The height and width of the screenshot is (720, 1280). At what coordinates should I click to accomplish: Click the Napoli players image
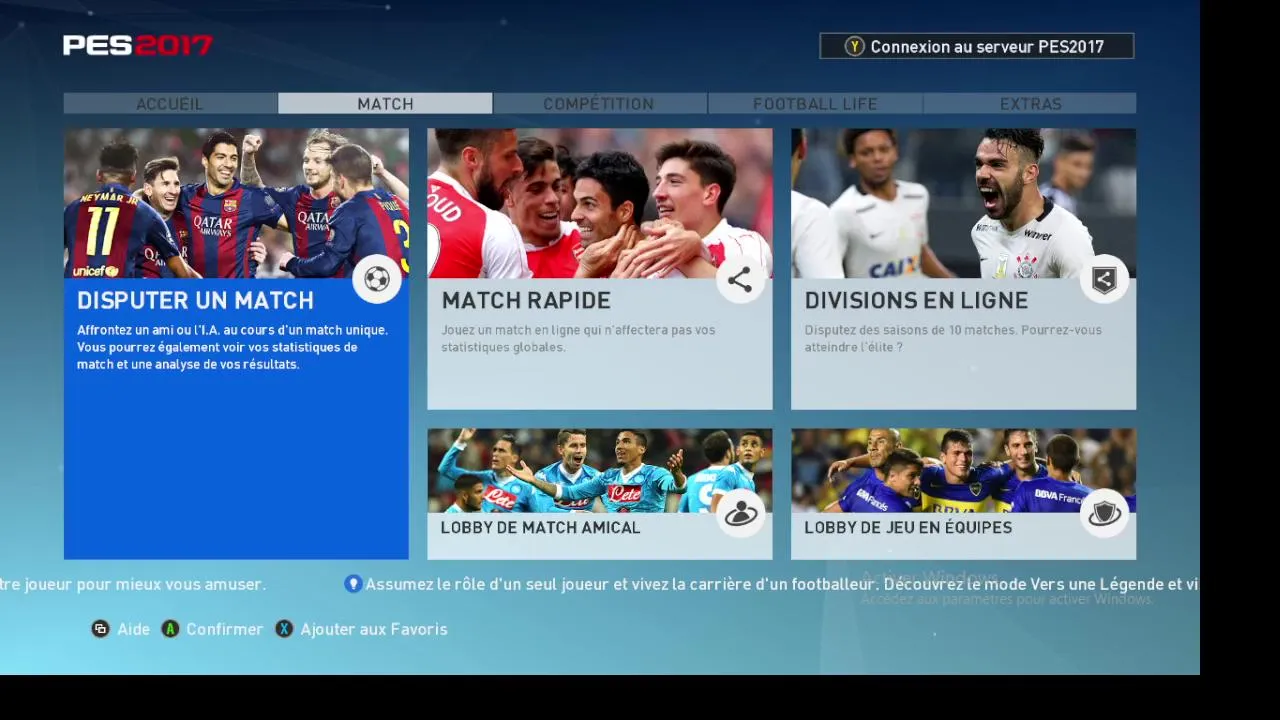(600, 470)
